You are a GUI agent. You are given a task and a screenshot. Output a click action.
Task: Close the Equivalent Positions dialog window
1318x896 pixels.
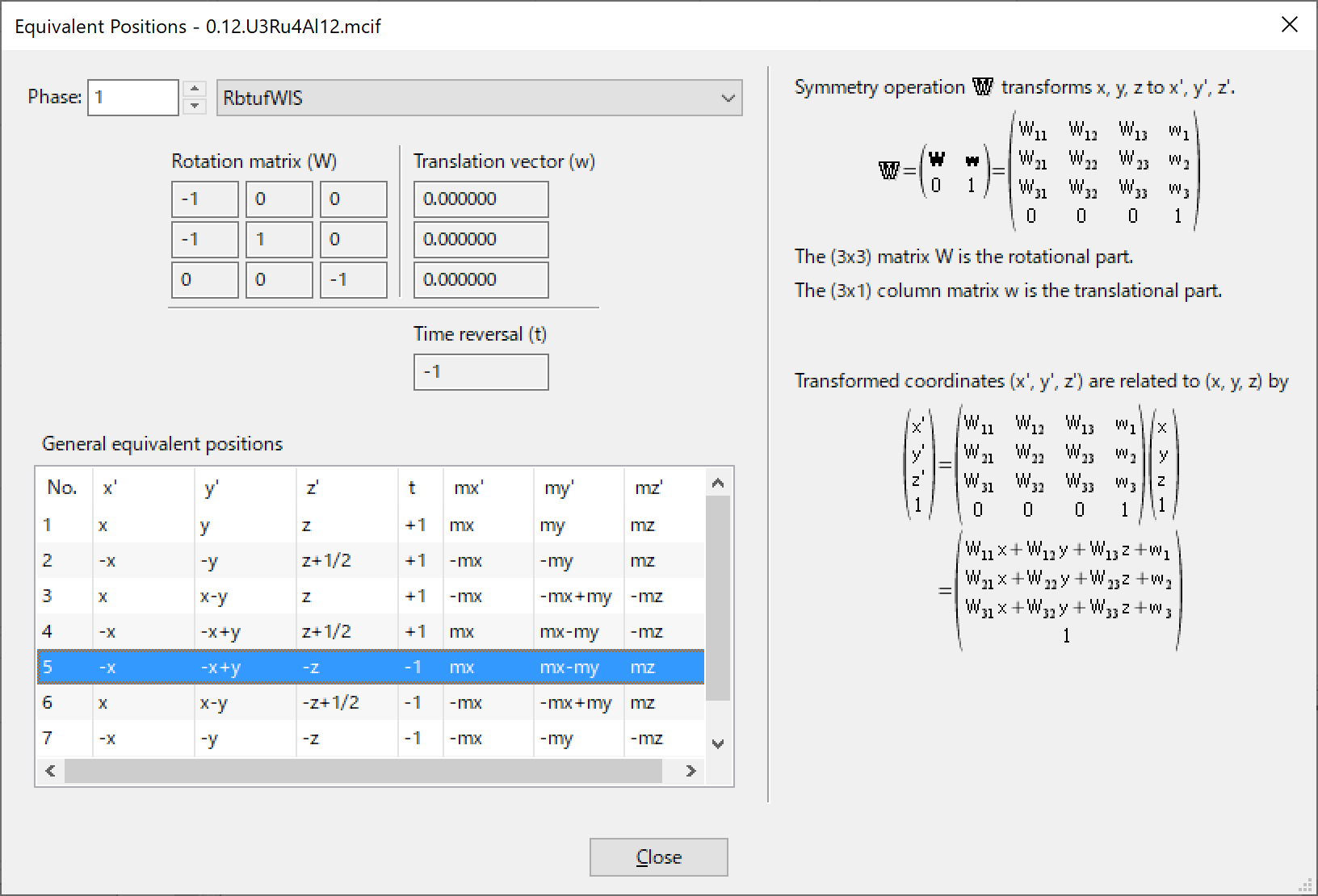(x=1289, y=25)
